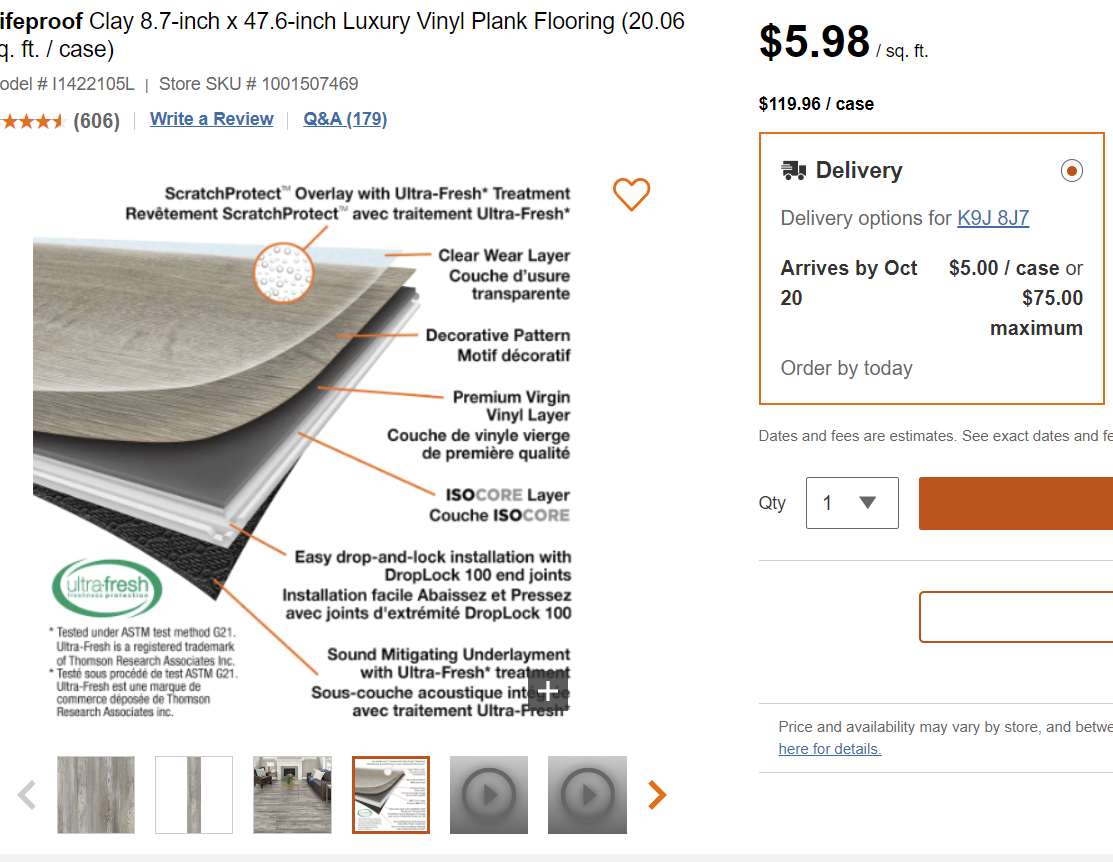The width and height of the screenshot is (1113, 862).
Task: Select the layer diagram thumbnail
Action: point(391,795)
